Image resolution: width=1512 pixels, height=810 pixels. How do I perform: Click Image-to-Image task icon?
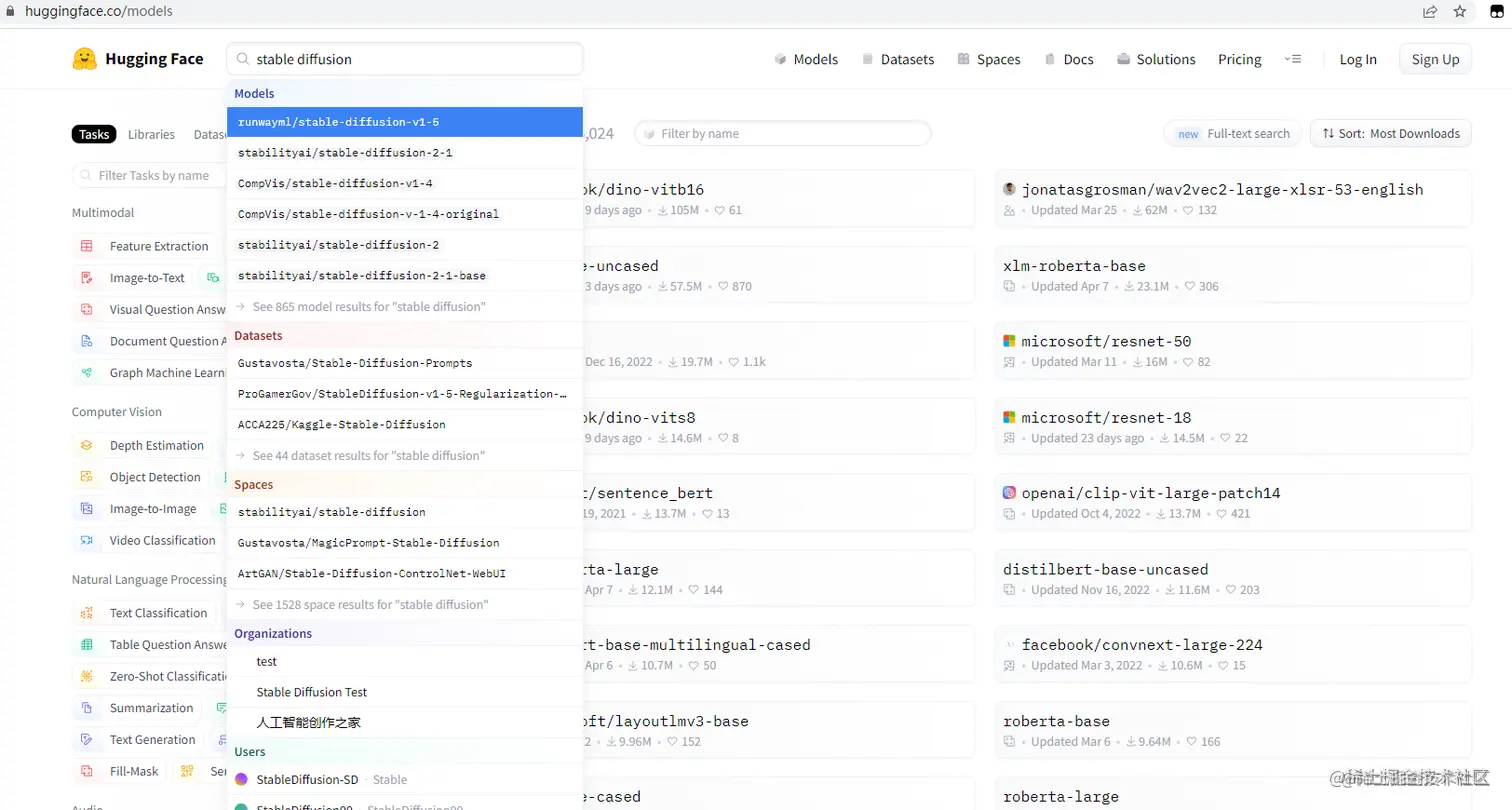point(87,509)
